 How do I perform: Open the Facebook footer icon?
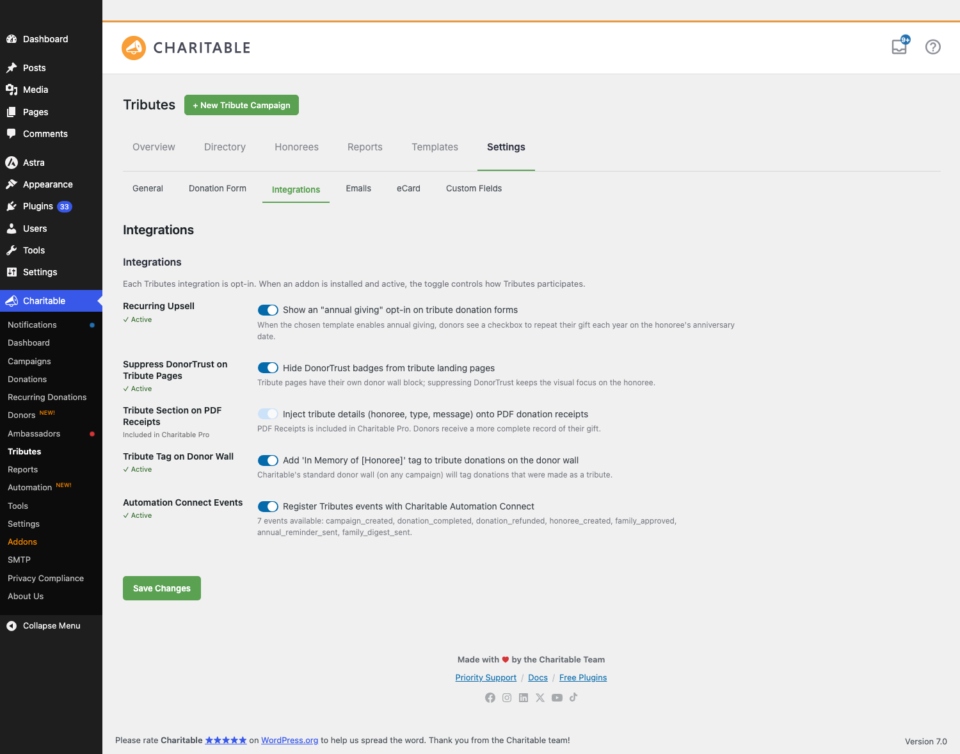coord(490,698)
